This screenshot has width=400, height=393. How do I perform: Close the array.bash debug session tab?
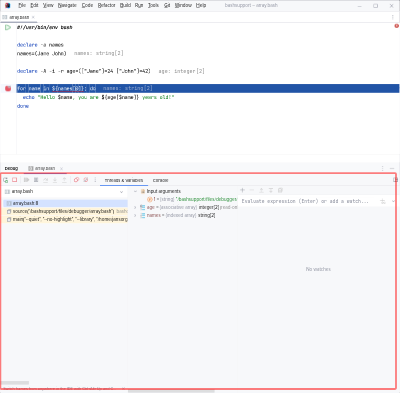(61, 169)
